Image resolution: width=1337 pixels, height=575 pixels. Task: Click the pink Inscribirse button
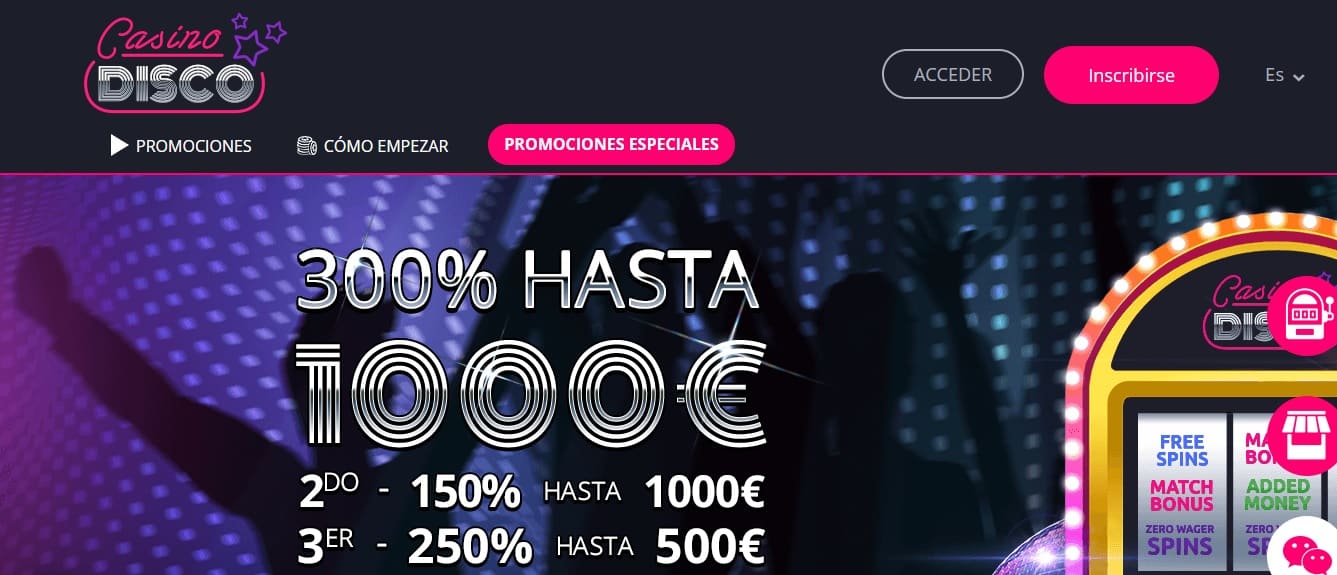point(1131,75)
